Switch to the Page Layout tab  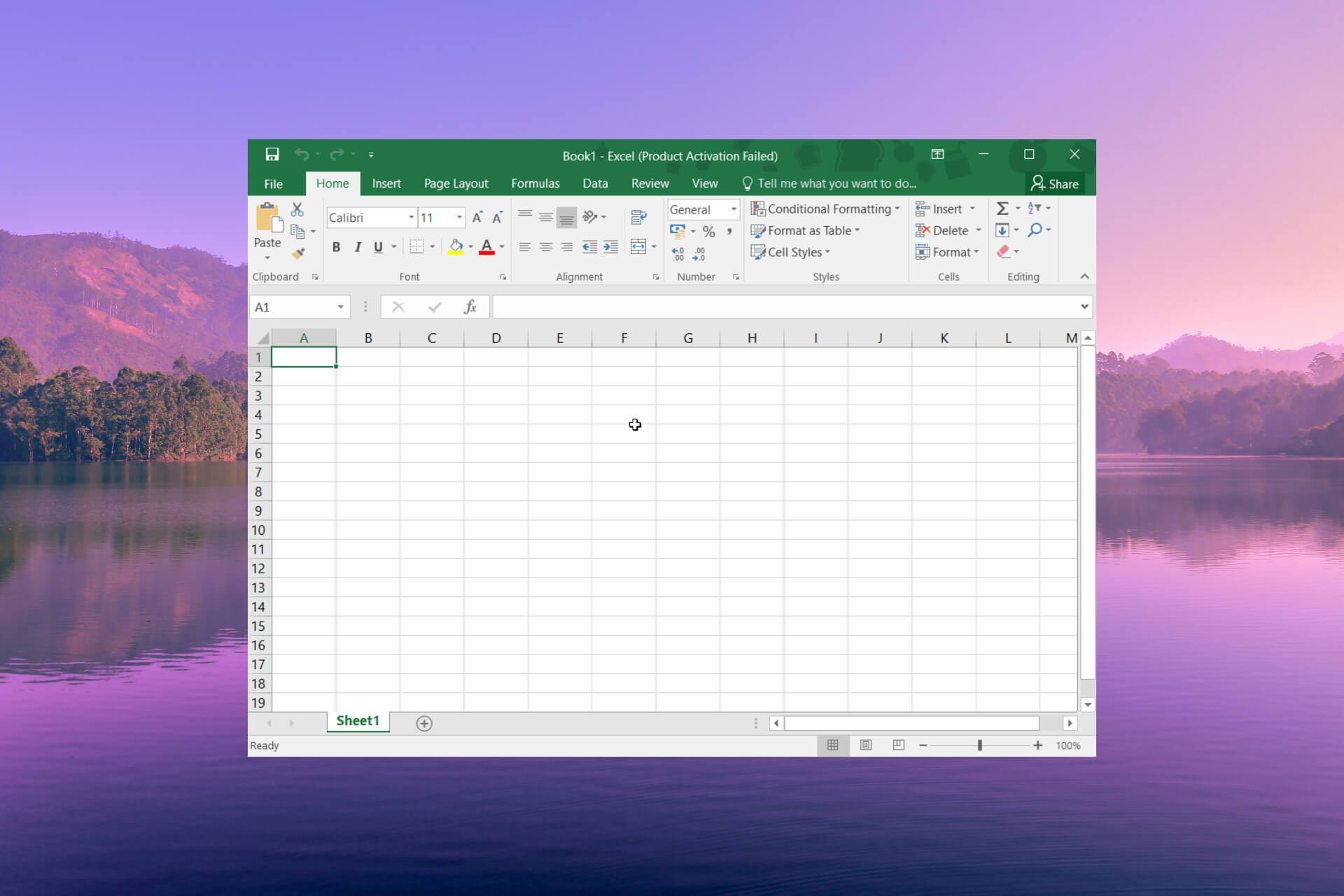click(x=456, y=183)
